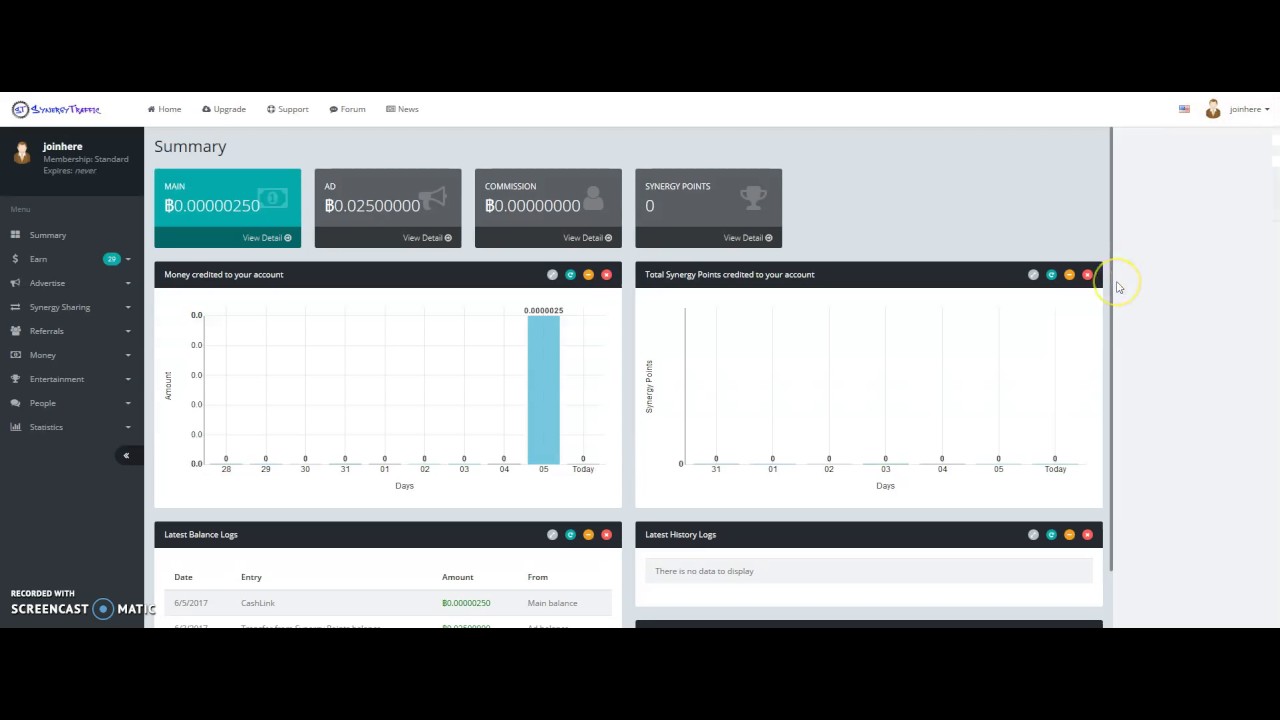Click the header user avatar picture
Screen dimensions: 1280x720
[x=1213, y=109]
